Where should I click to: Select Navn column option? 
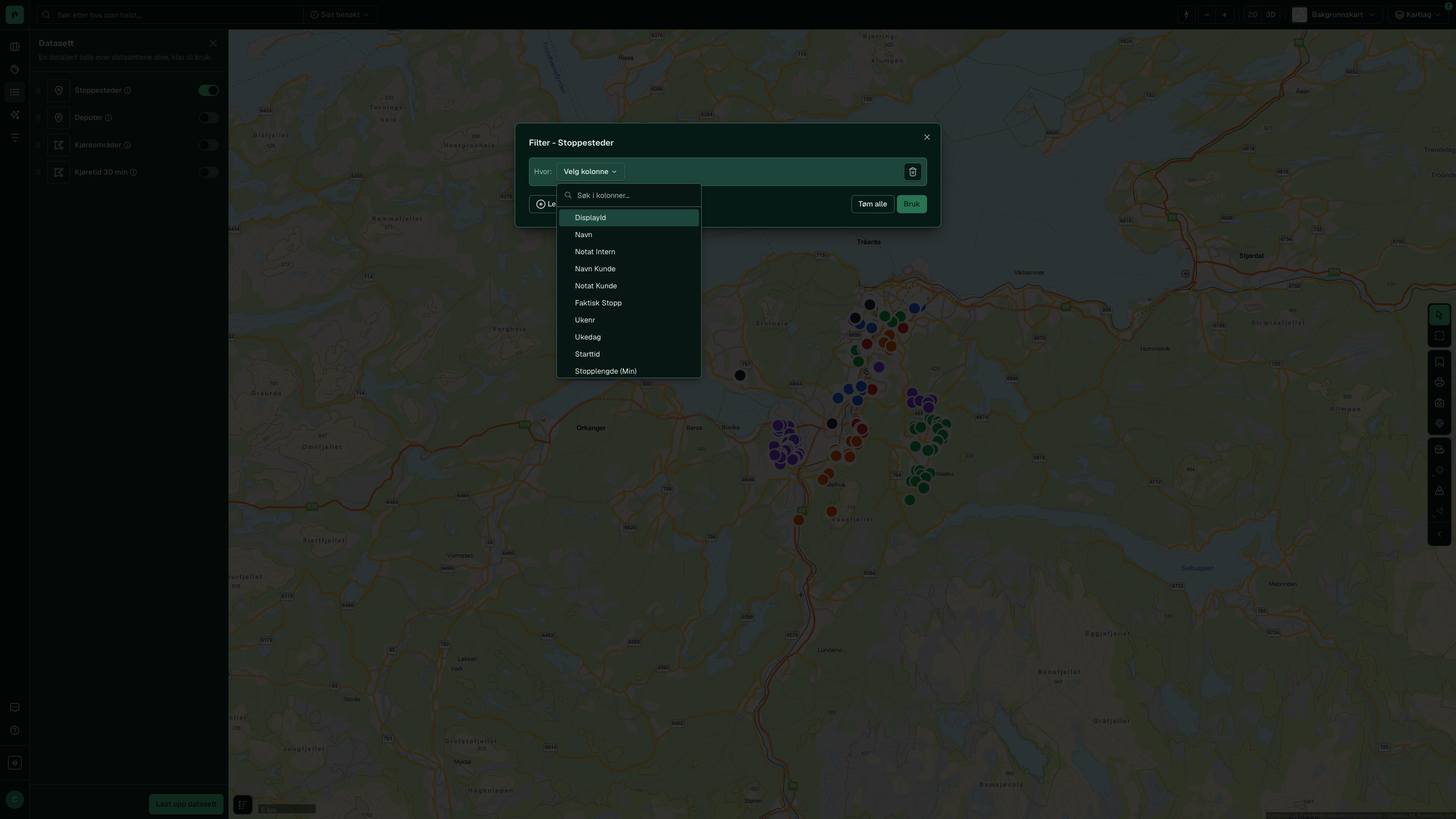tap(628, 235)
